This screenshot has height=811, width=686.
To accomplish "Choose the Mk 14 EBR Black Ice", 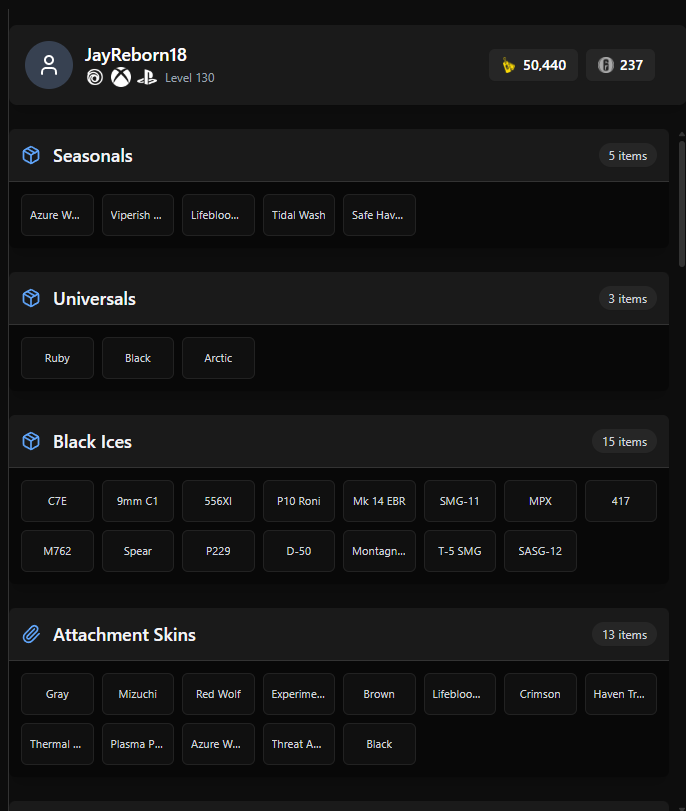I will [379, 501].
